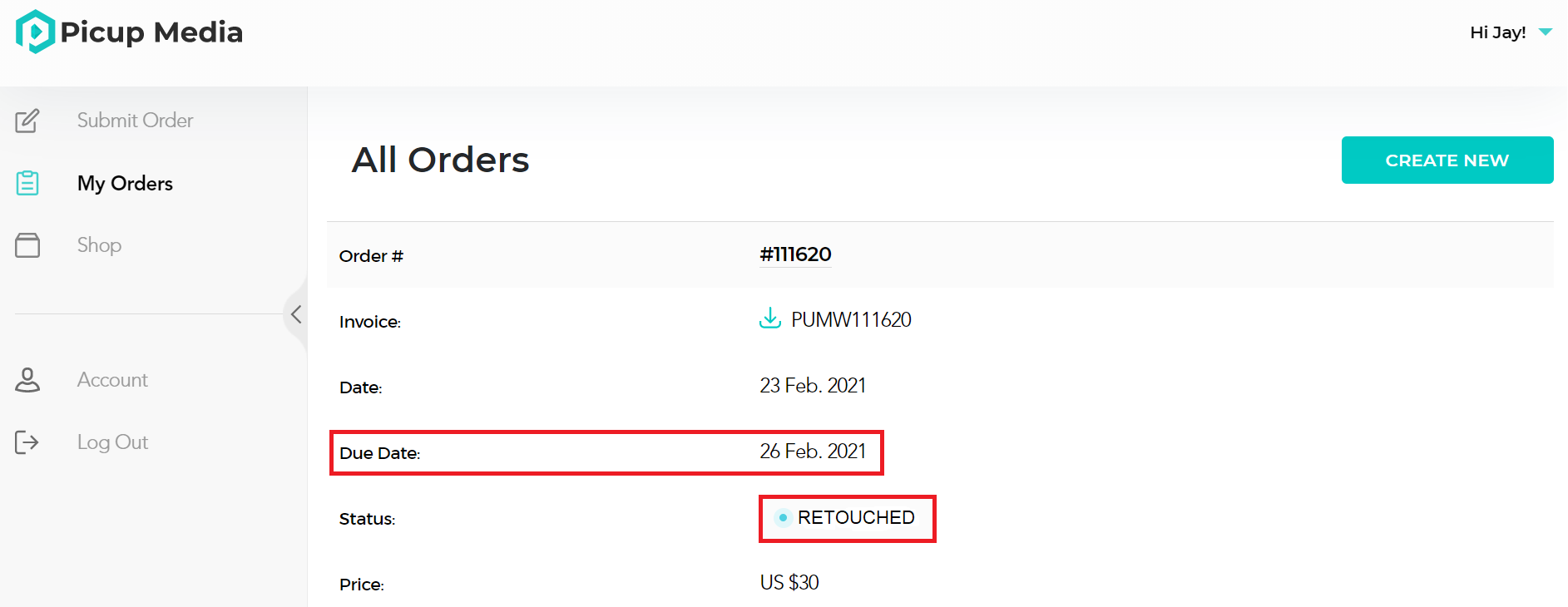Go to Shop in the sidebar

coord(99,245)
